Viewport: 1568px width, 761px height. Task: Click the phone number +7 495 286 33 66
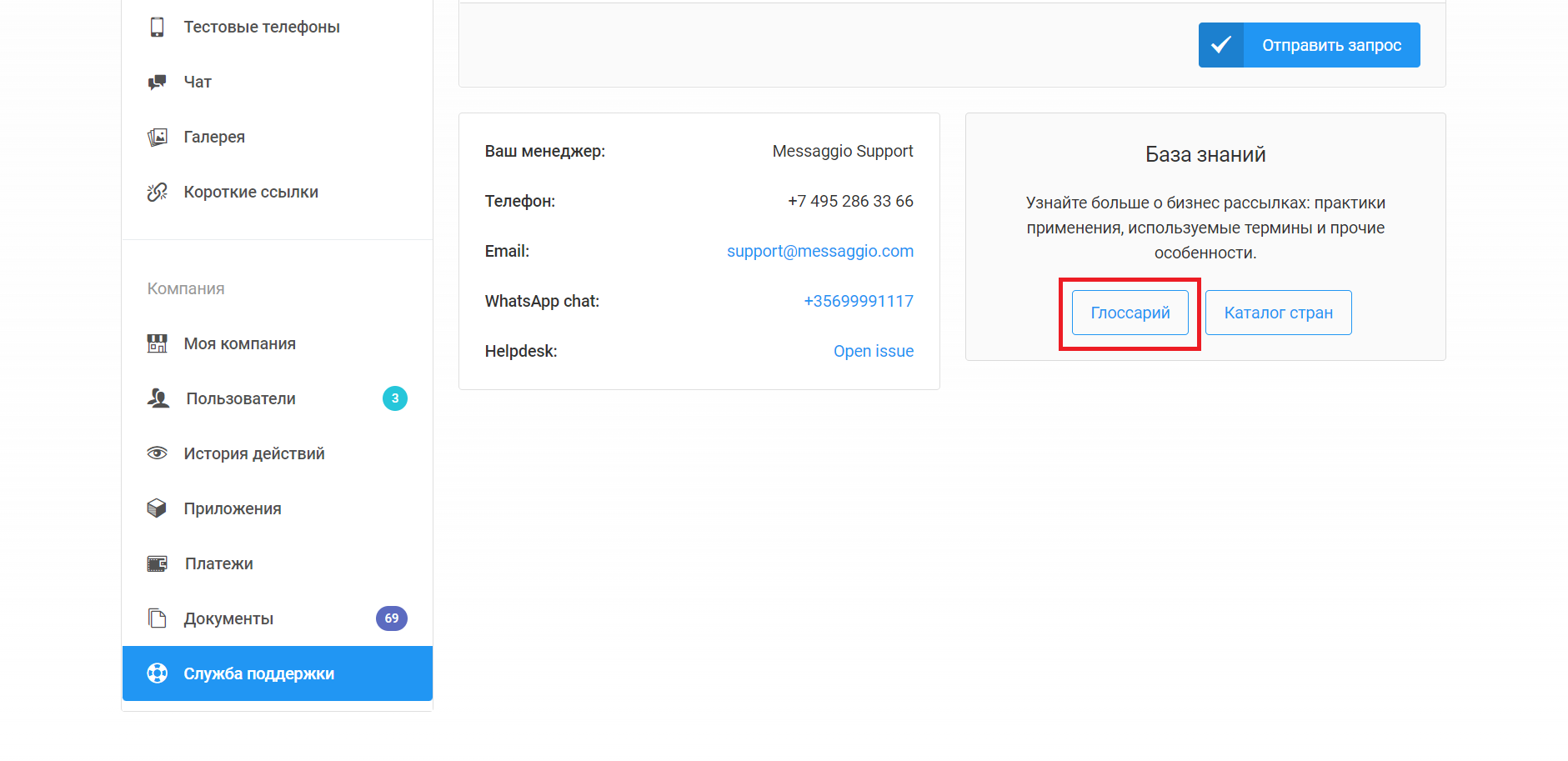pos(850,201)
